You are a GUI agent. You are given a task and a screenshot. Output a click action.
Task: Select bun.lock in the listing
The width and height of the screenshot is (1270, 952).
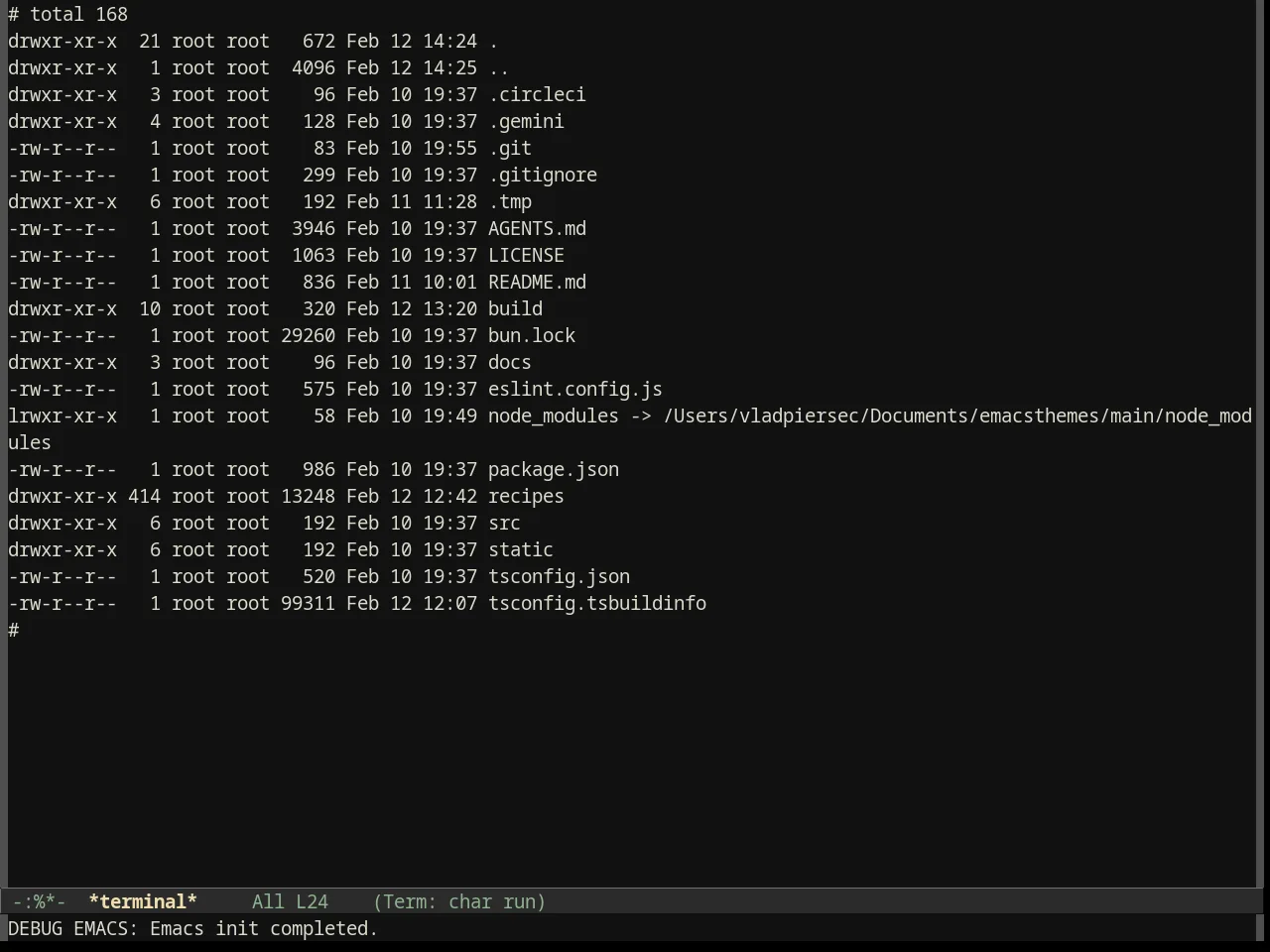pyautogui.click(x=532, y=335)
